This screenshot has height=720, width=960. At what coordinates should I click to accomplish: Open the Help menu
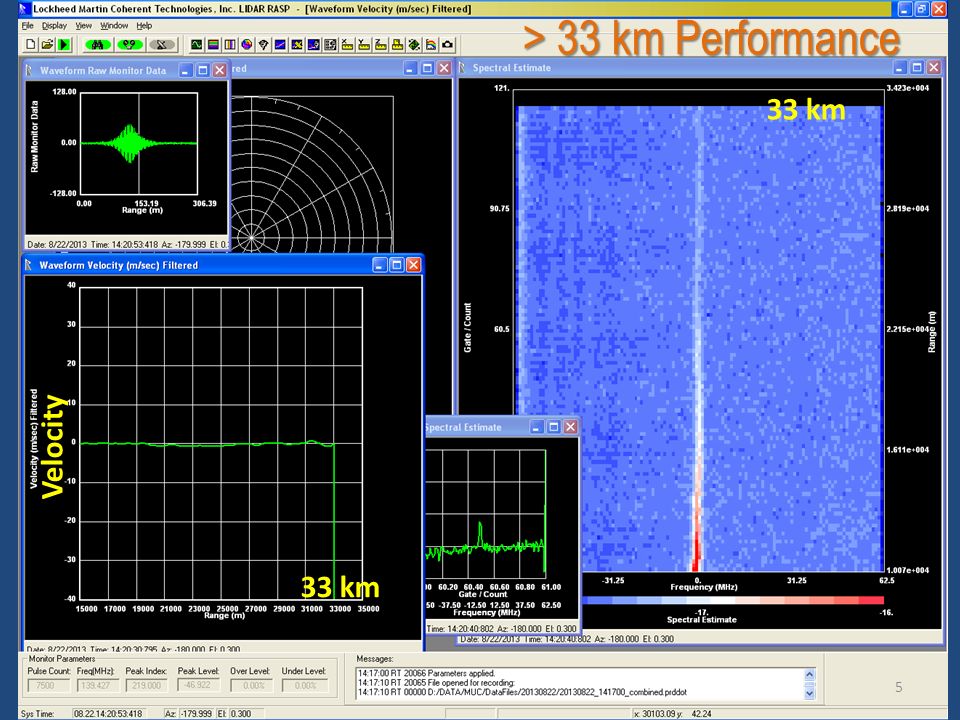tap(144, 26)
